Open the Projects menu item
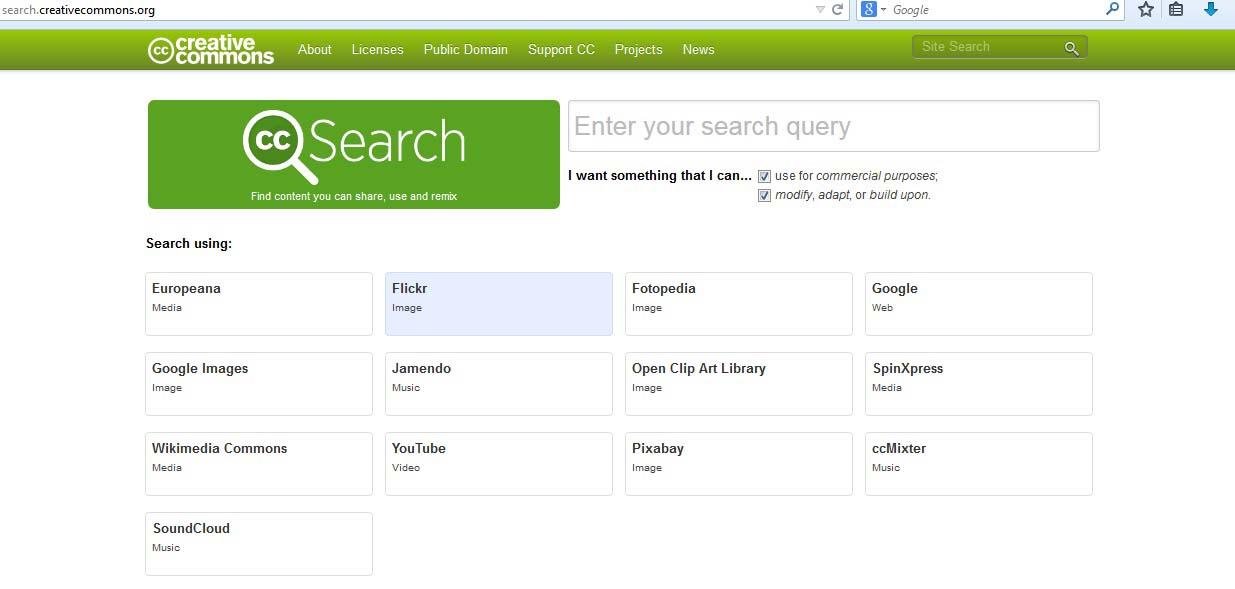 point(639,49)
